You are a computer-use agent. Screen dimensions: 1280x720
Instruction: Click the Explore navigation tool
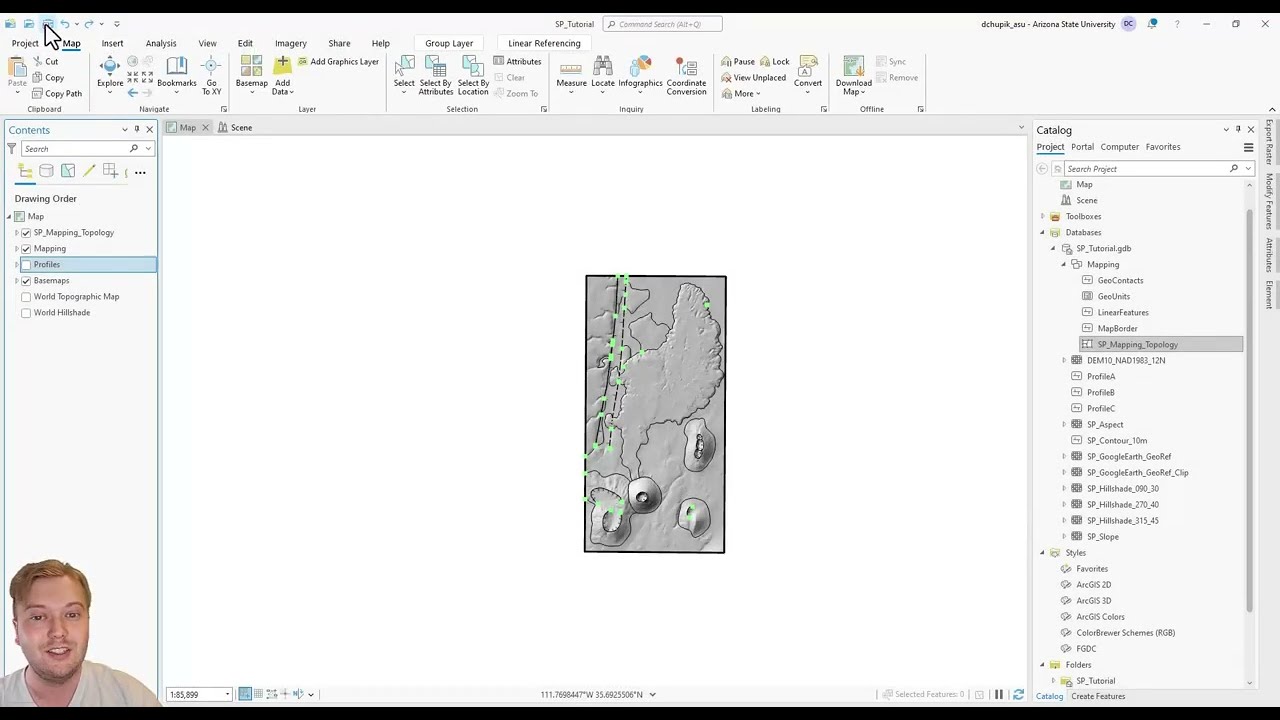(110, 72)
